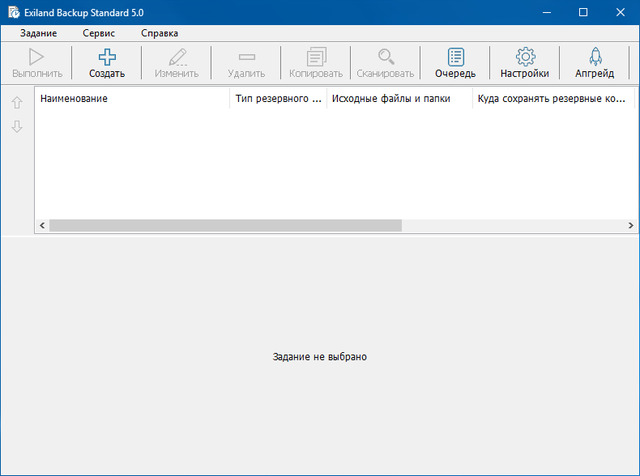This screenshot has width=640, height=476.
Task: Click the horizontal scrollbar left arrow
Action: tap(42, 226)
